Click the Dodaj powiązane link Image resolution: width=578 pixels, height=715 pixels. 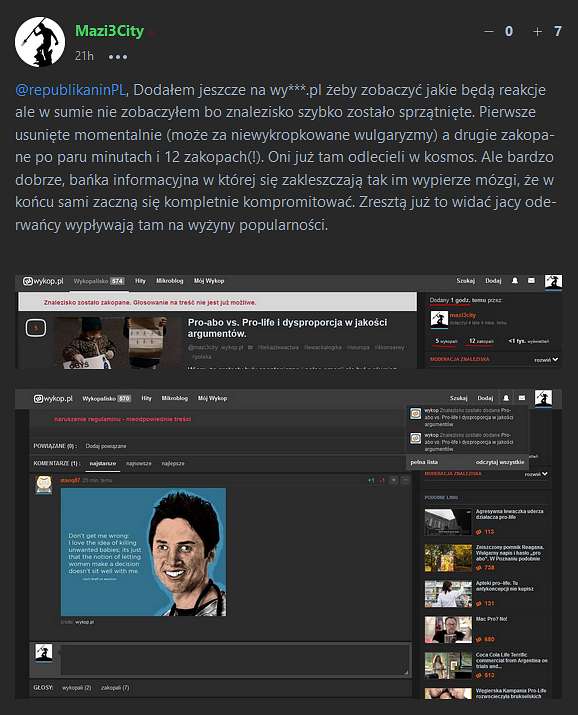tap(106, 446)
